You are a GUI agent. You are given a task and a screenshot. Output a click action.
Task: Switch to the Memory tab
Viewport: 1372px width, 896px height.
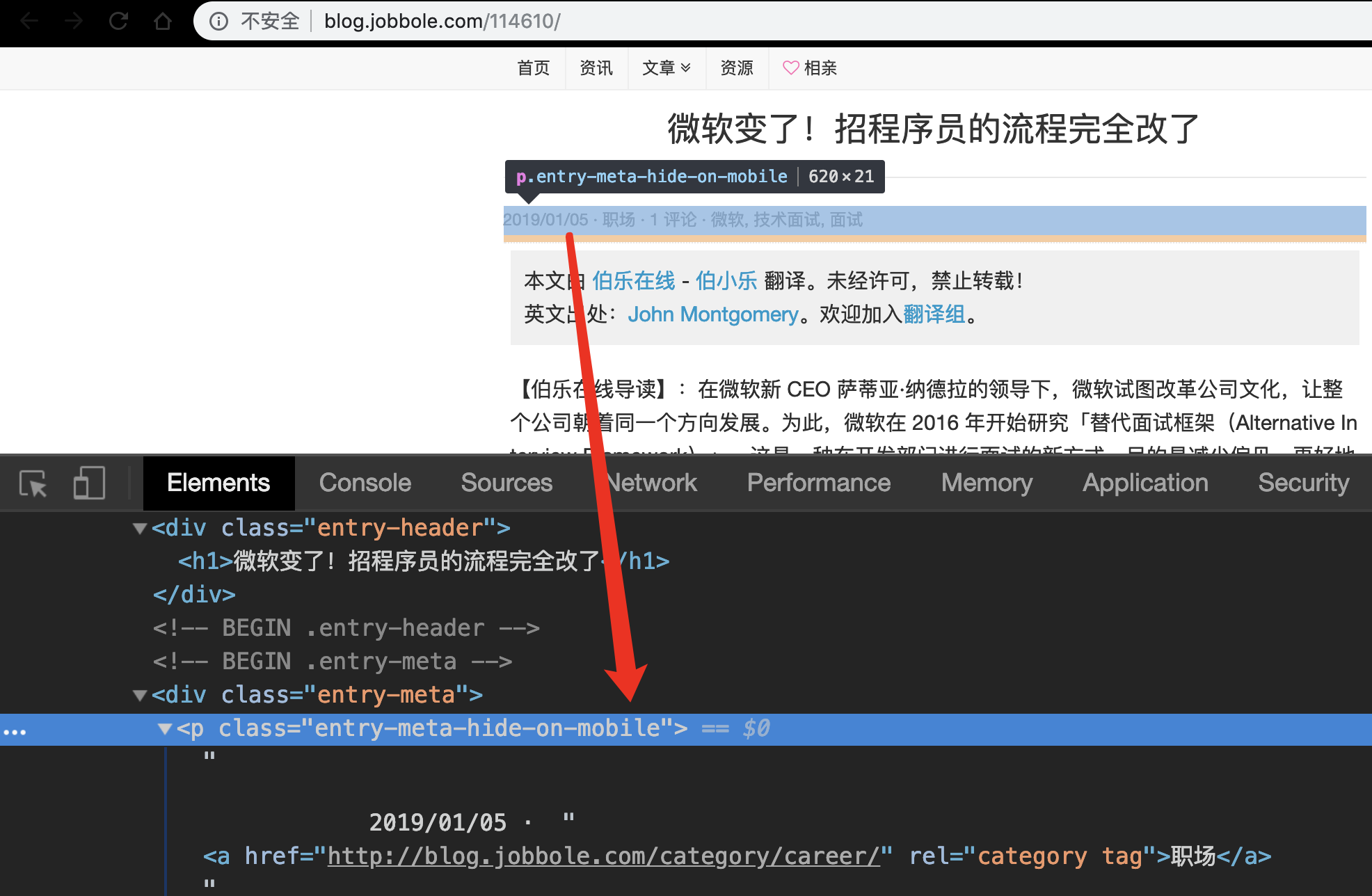click(987, 483)
